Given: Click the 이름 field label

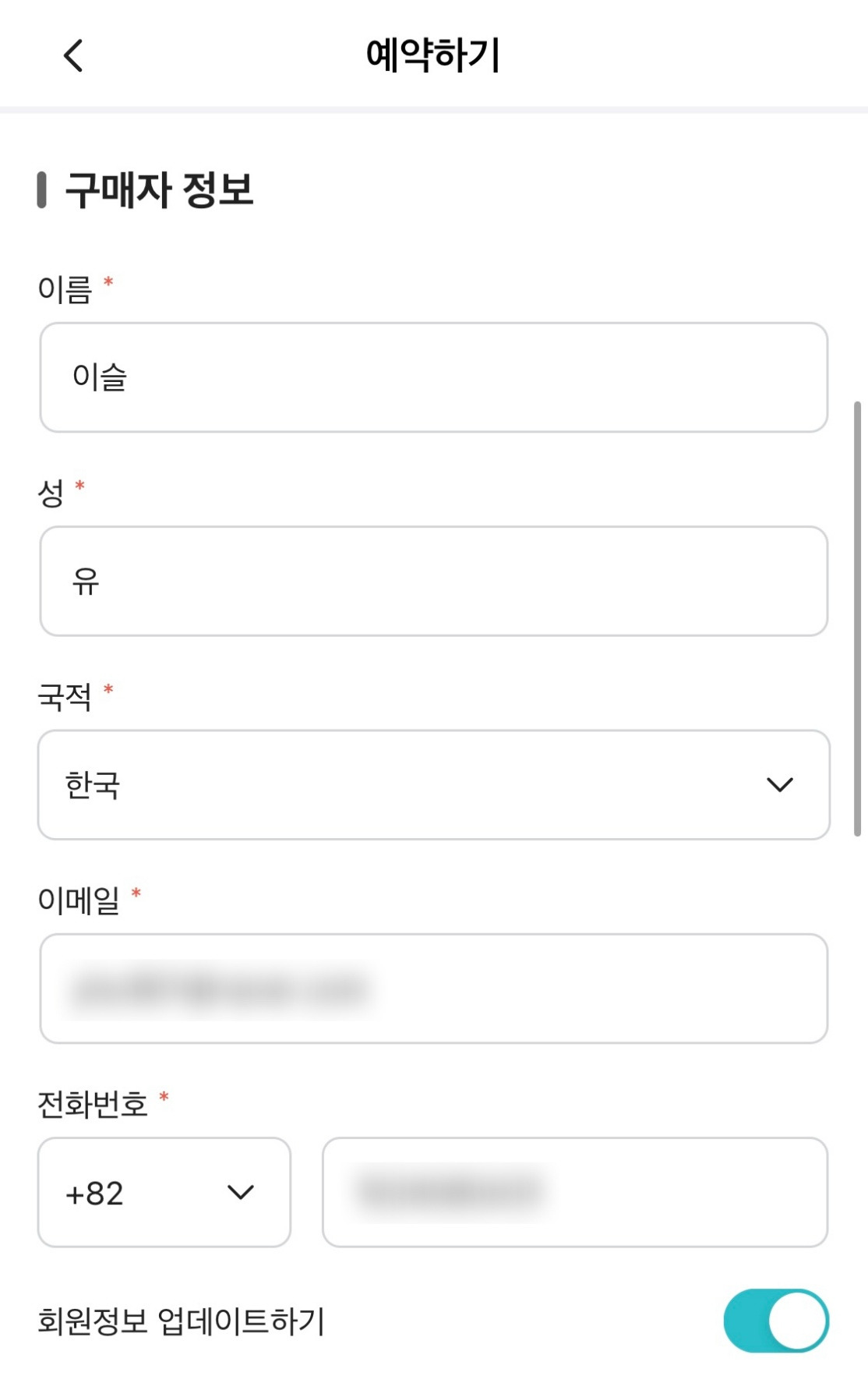Looking at the screenshot, I should coord(65,290).
